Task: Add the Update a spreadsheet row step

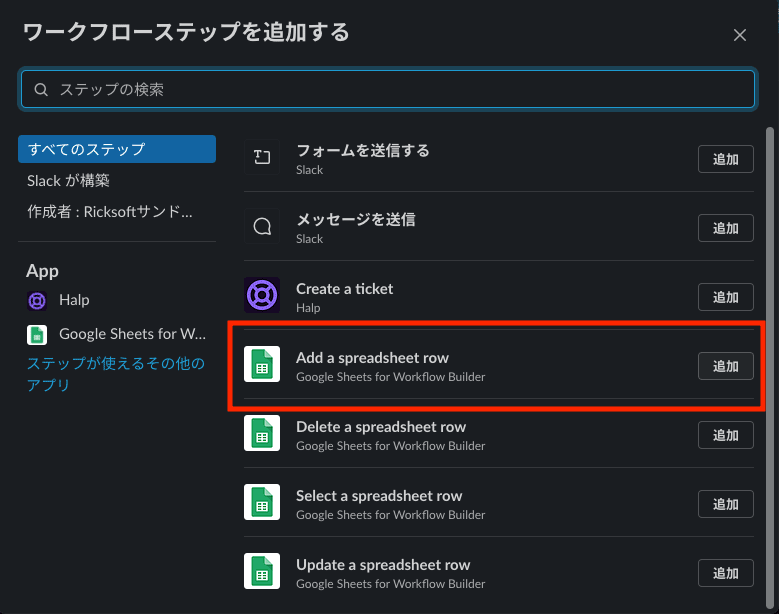Action: 725,573
